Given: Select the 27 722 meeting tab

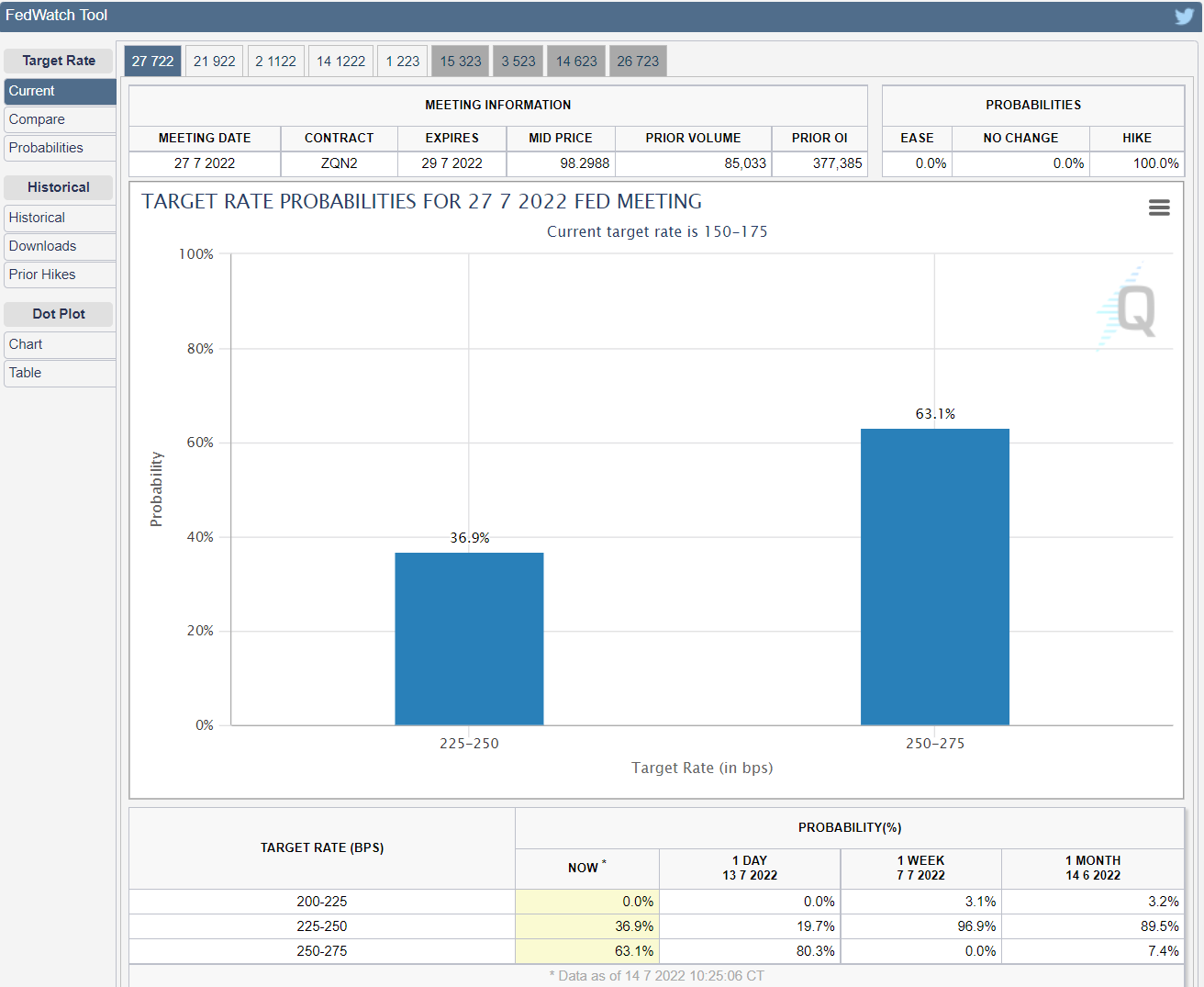Looking at the screenshot, I should coord(152,62).
